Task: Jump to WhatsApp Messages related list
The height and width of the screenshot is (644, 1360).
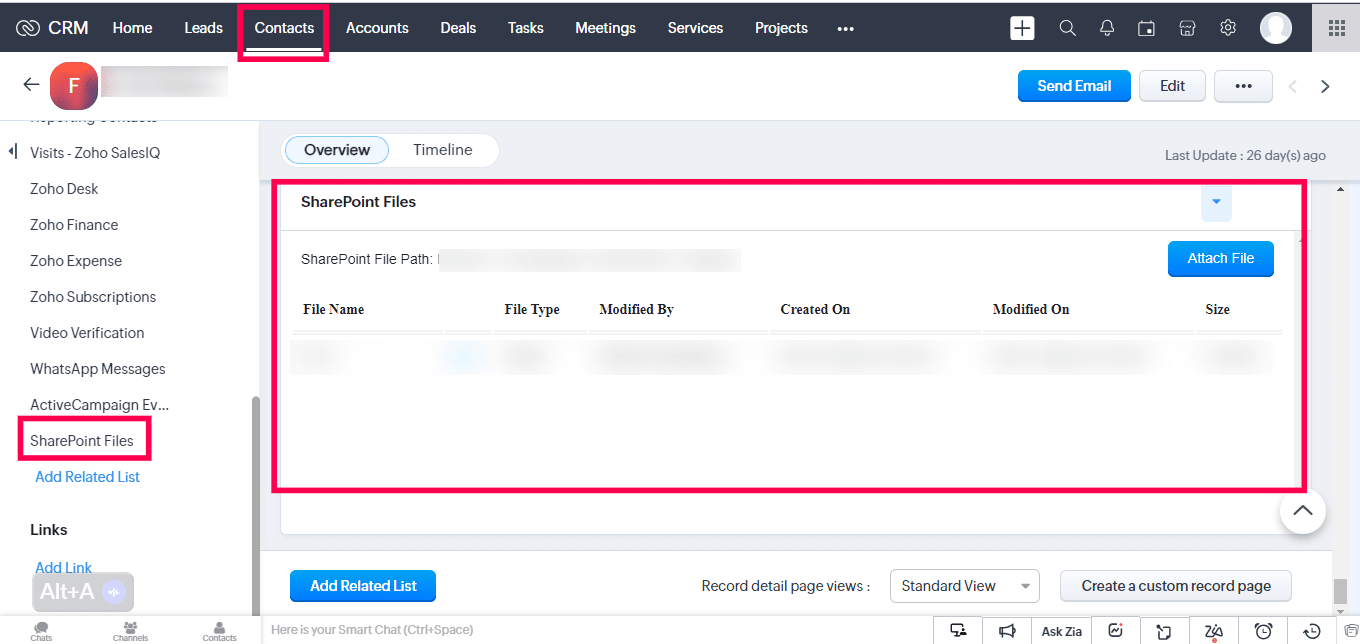Action: [x=98, y=369]
